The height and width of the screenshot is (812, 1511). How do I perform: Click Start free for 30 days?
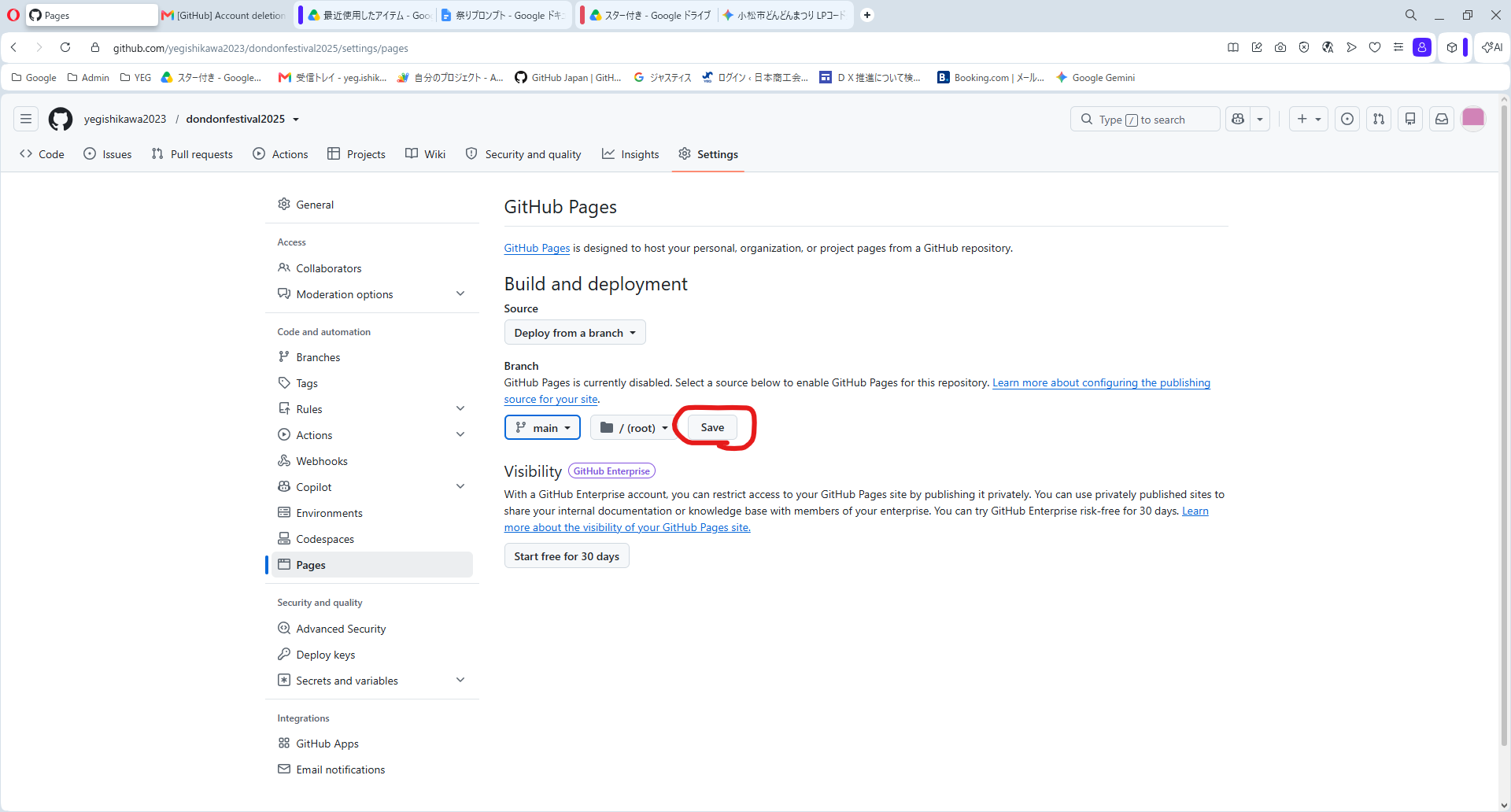[x=567, y=555]
